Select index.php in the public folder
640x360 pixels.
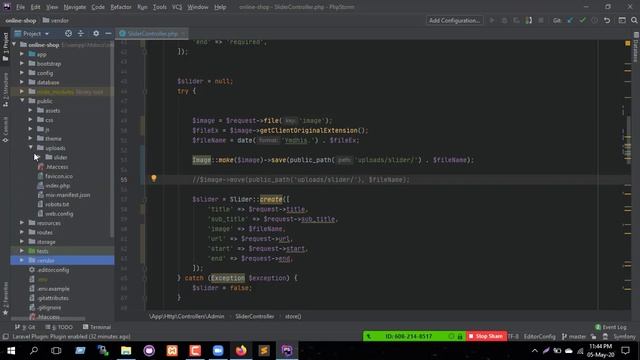(x=58, y=185)
